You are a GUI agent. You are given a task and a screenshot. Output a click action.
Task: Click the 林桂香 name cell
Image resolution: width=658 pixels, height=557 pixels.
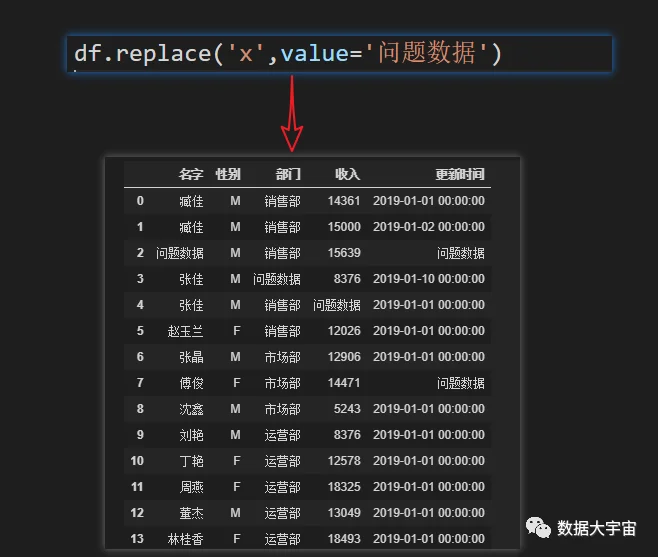pos(185,539)
